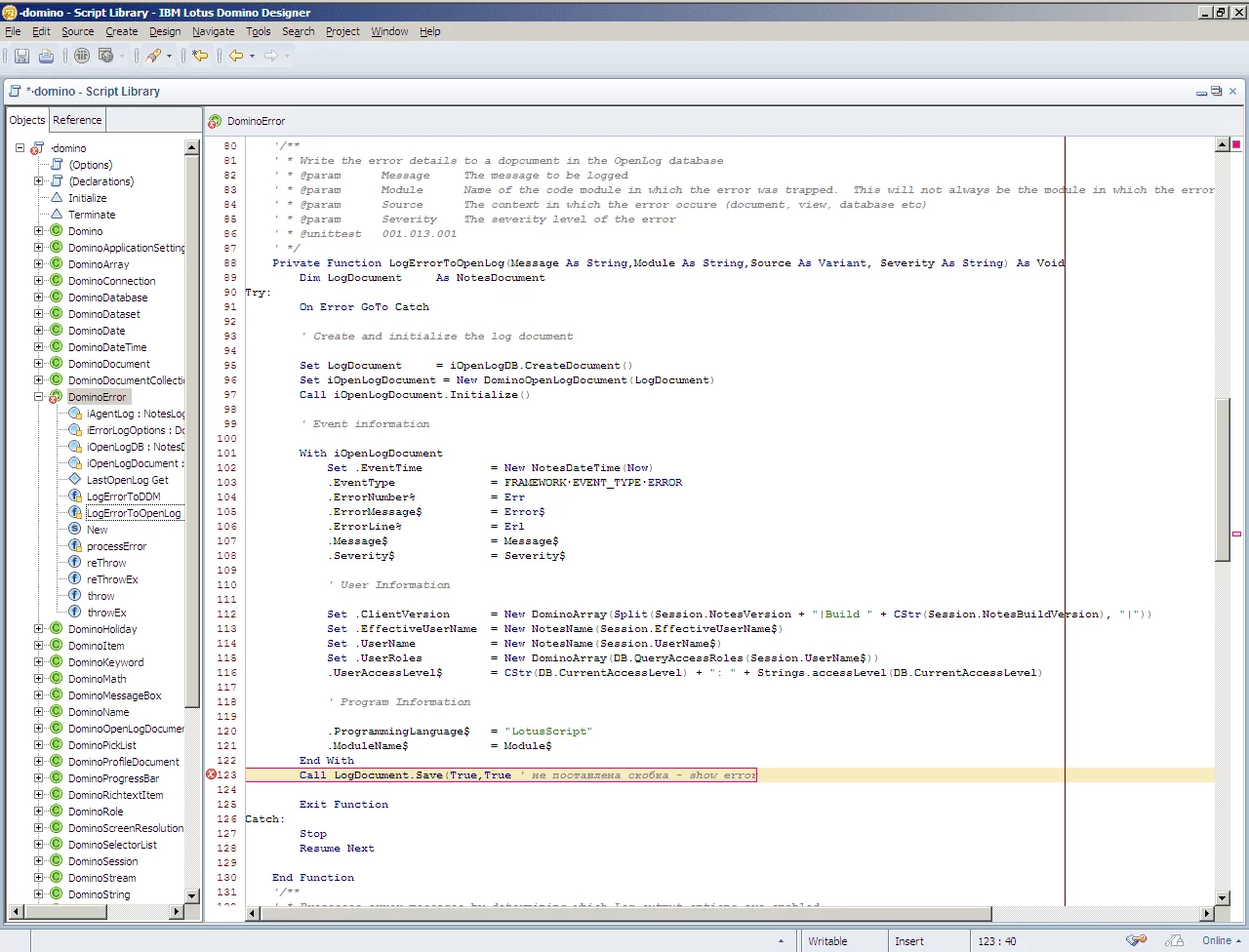Click the pen tool toolbar icon
This screenshot has width=1249, height=952.
[153, 57]
